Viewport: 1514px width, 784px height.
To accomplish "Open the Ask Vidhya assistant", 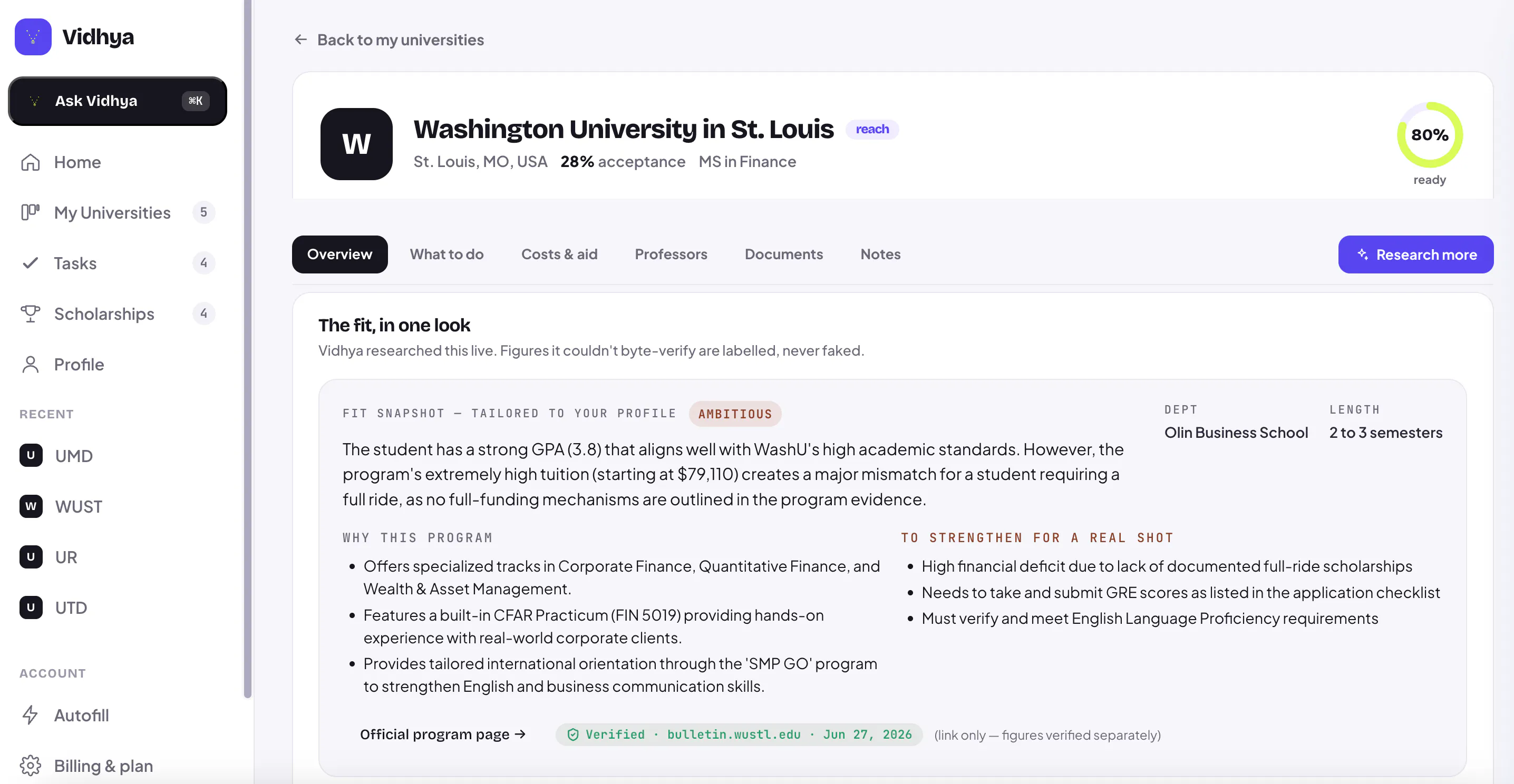I will (118, 101).
